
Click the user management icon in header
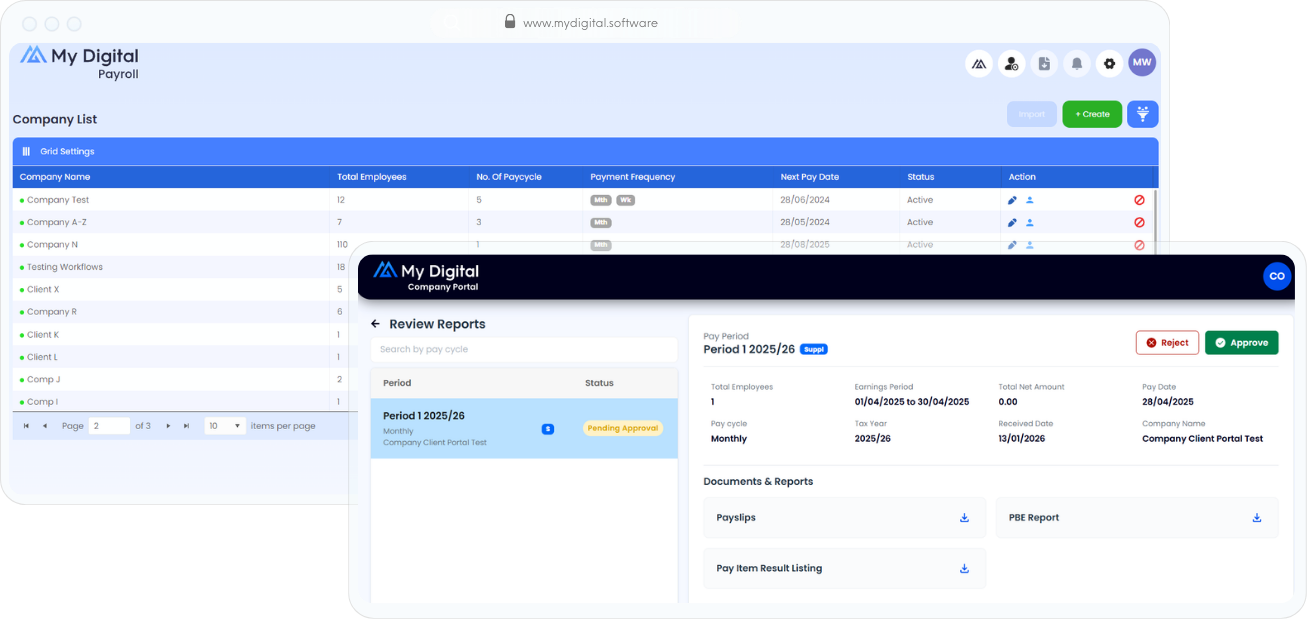click(x=1011, y=64)
